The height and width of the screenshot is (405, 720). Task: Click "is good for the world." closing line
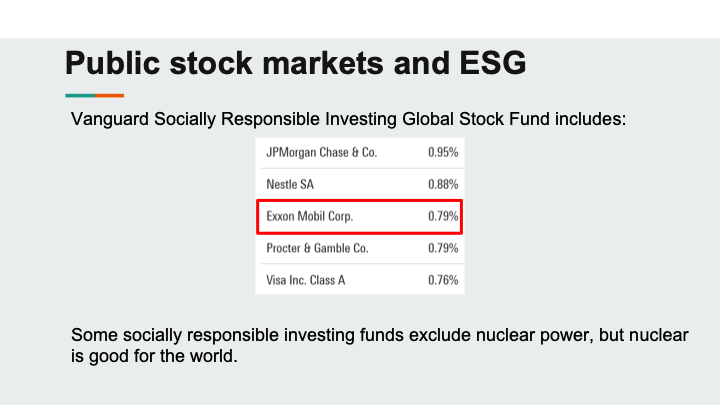[x=154, y=356]
